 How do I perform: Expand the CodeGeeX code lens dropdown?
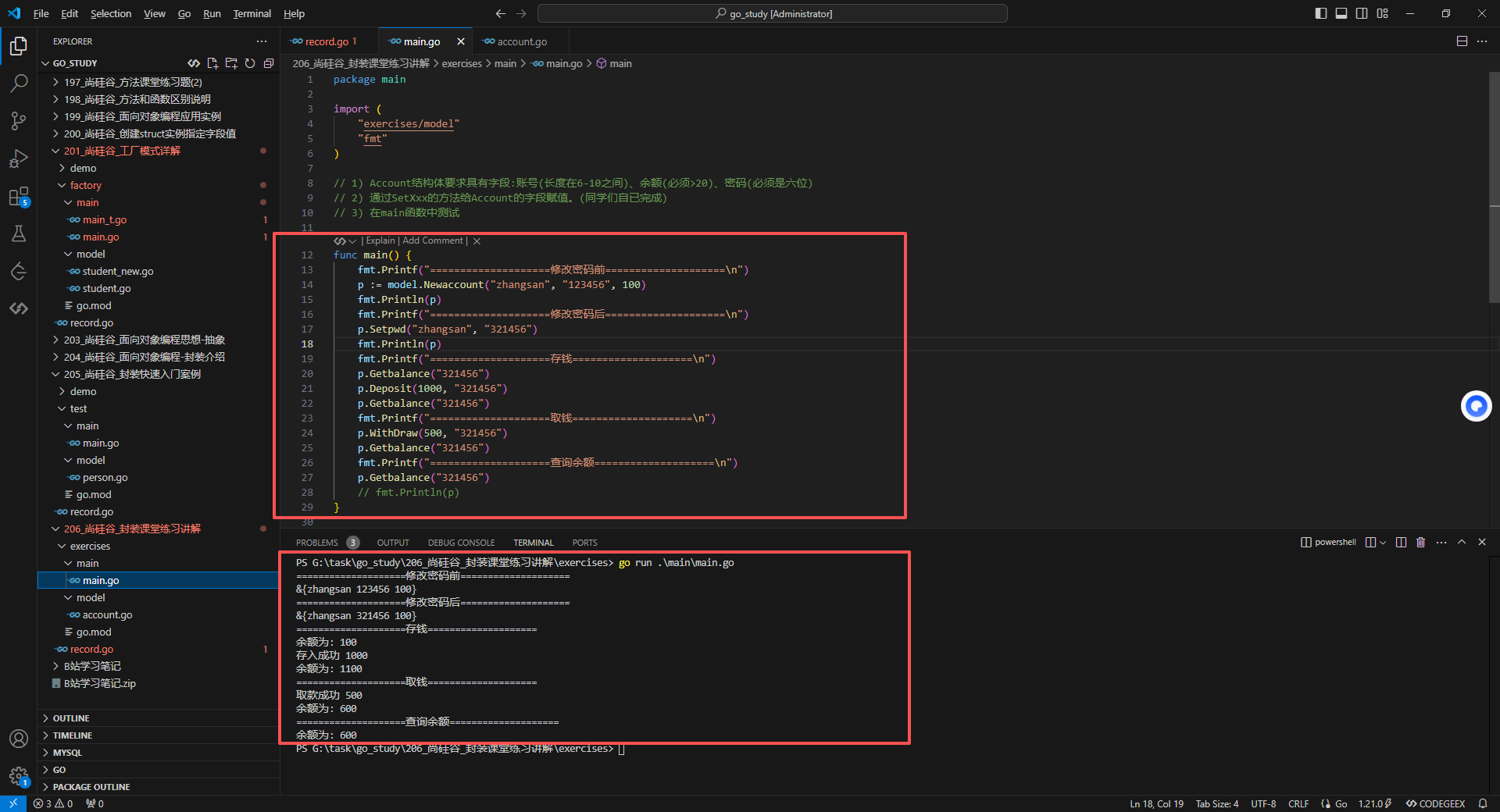[352, 241]
